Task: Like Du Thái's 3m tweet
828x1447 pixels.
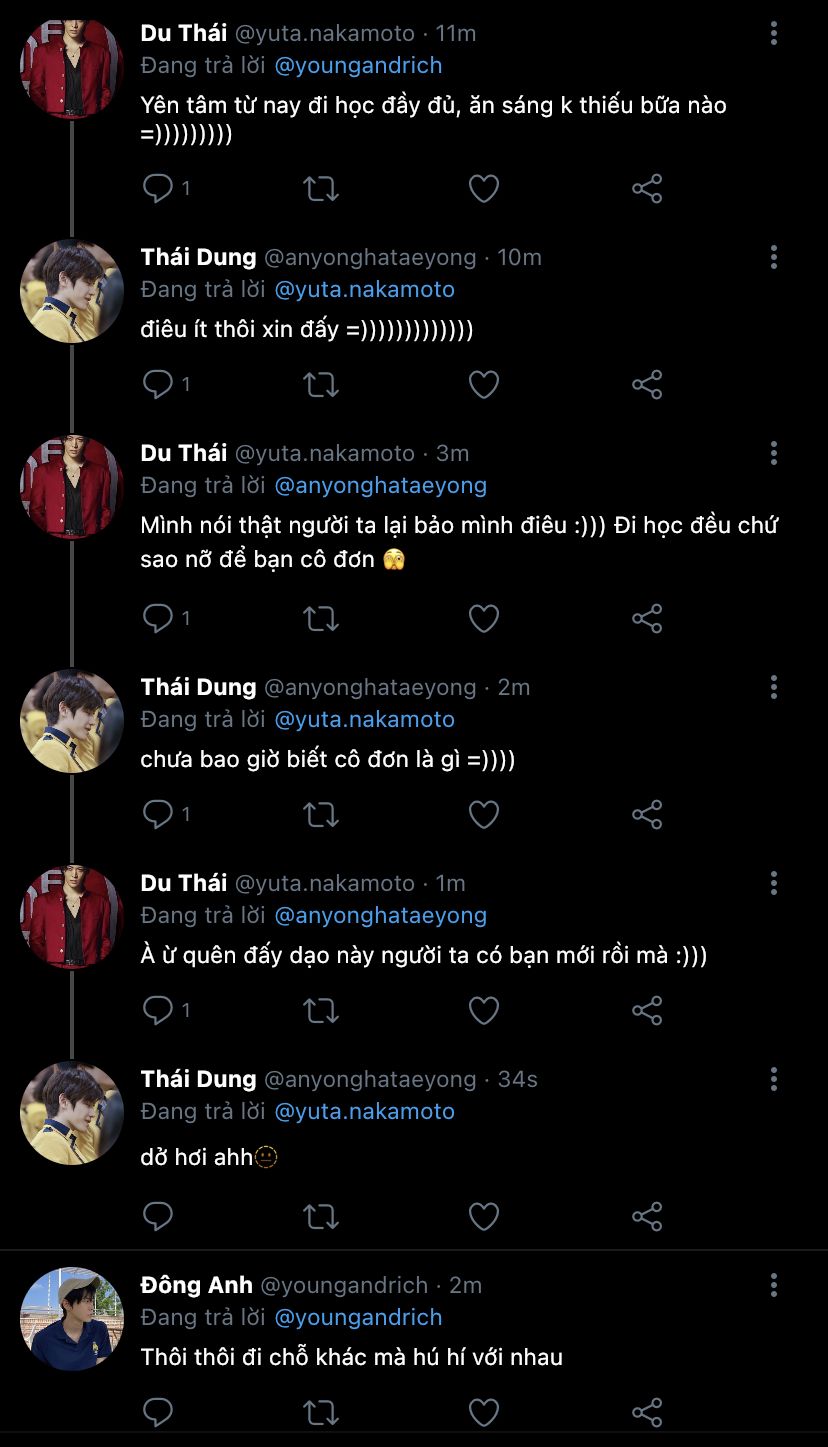Action: [484, 619]
